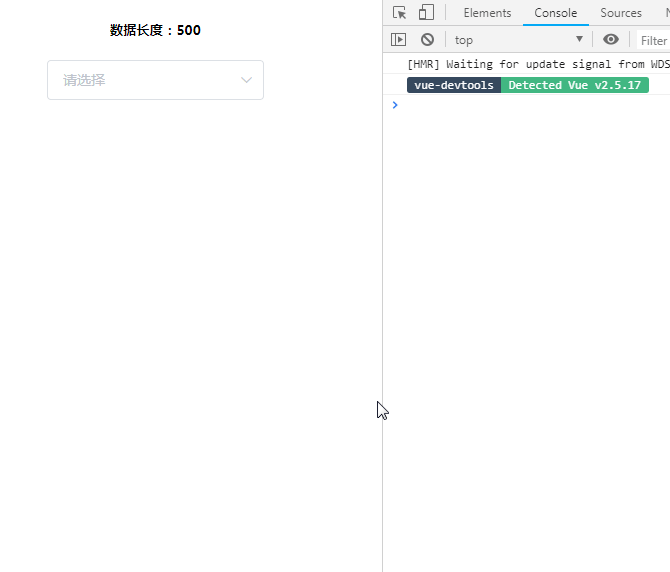Image resolution: width=670 pixels, height=572 pixels.
Task: Show the console sidebar panel icon
Action: [x=398, y=40]
